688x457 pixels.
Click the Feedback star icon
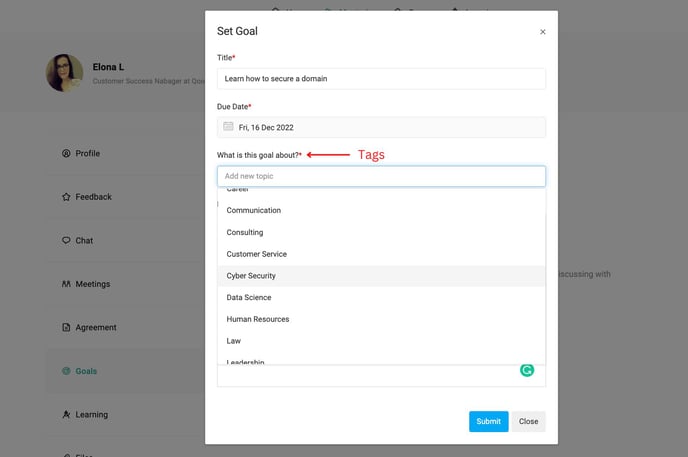coord(66,197)
